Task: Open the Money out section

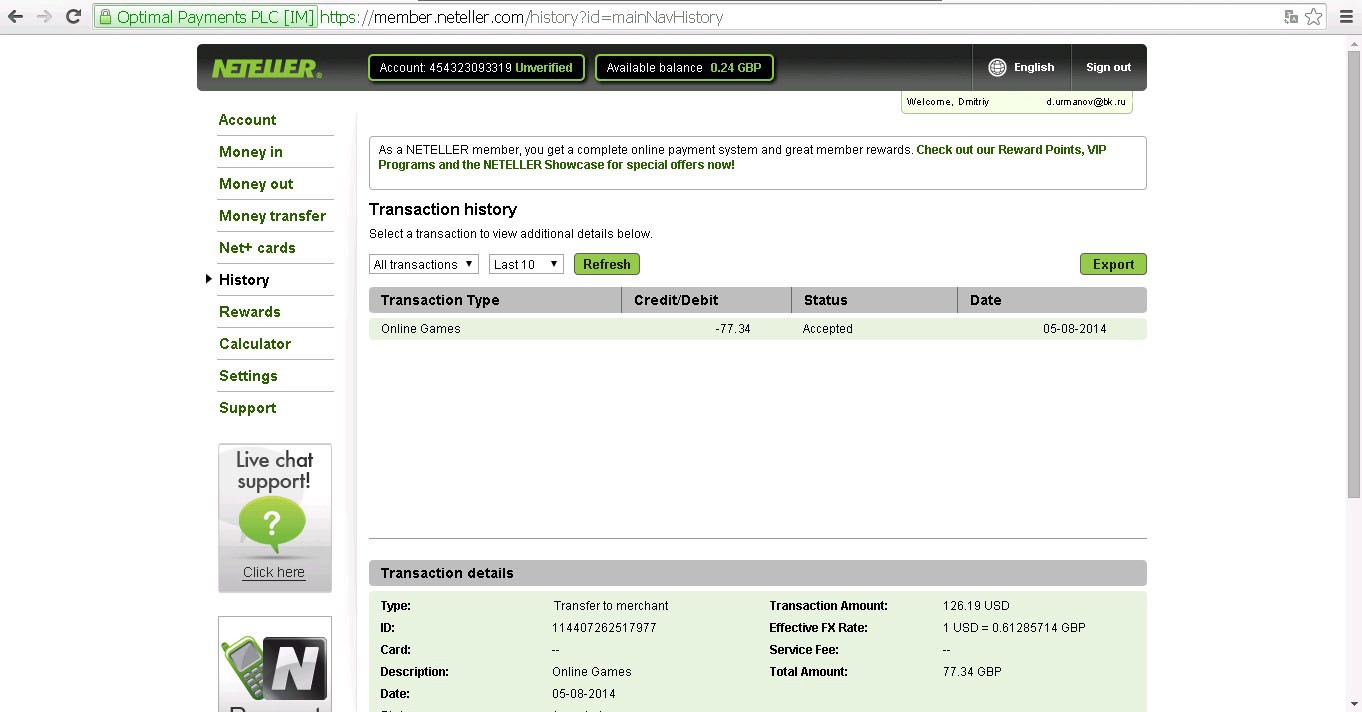Action: (256, 184)
